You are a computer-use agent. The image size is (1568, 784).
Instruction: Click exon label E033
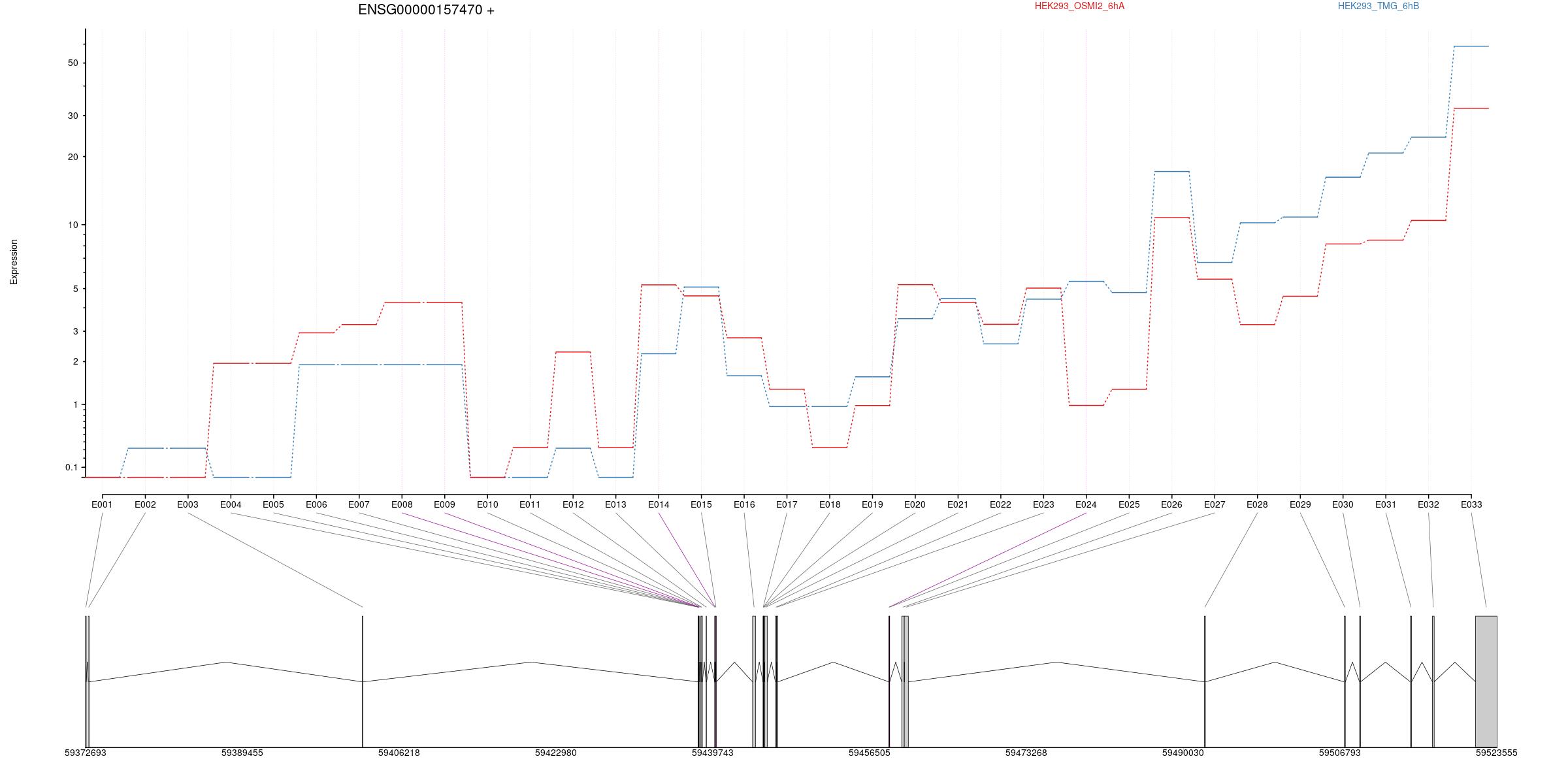pyautogui.click(x=1471, y=504)
